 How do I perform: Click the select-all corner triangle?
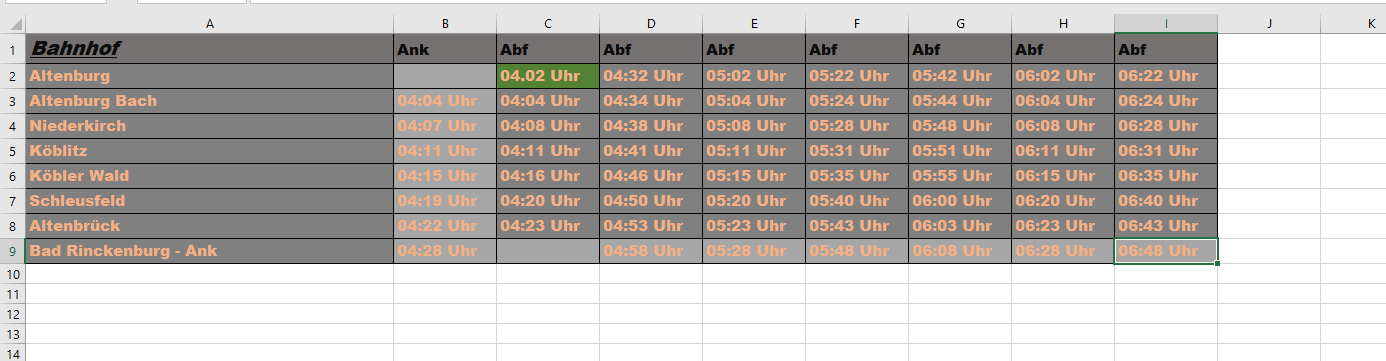(12, 23)
